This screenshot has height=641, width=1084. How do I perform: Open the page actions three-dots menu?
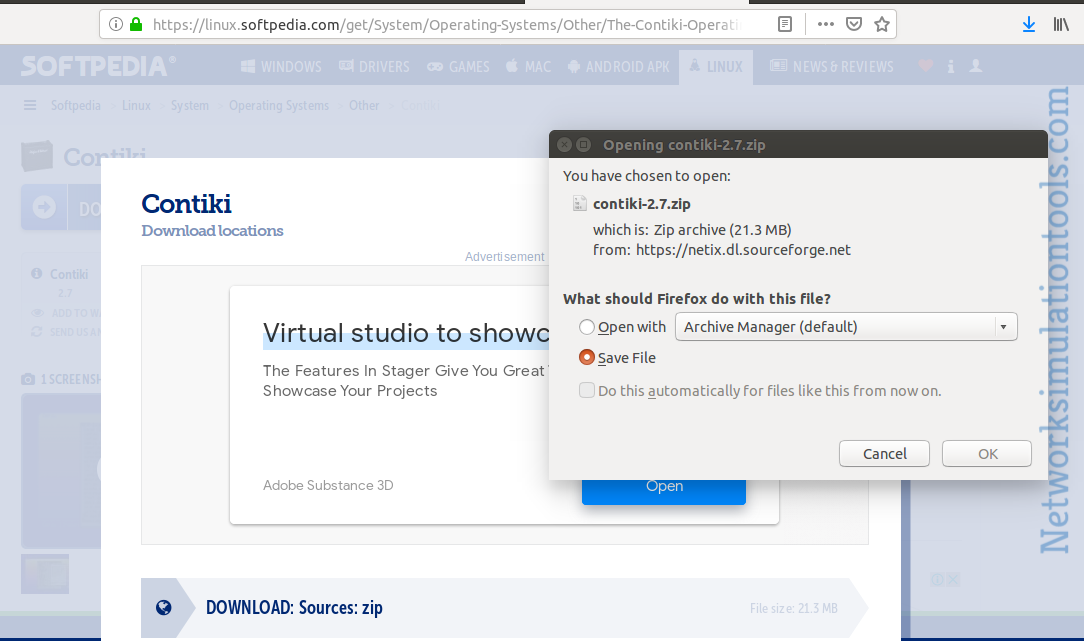(825, 24)
